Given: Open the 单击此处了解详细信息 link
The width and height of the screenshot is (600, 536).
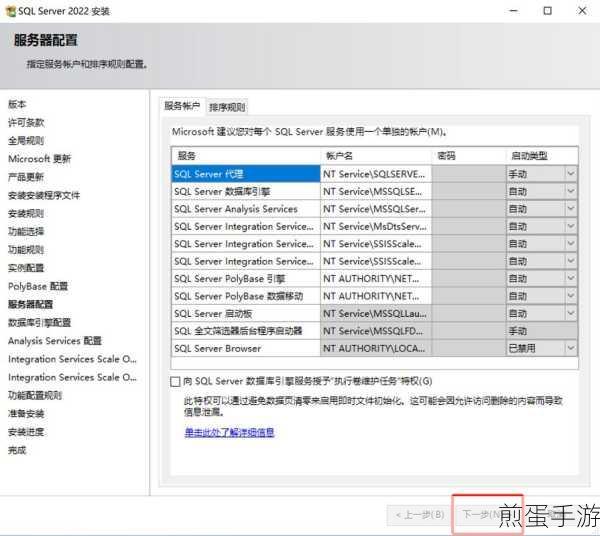Looking at the screenshot, I should coord(229,432).
